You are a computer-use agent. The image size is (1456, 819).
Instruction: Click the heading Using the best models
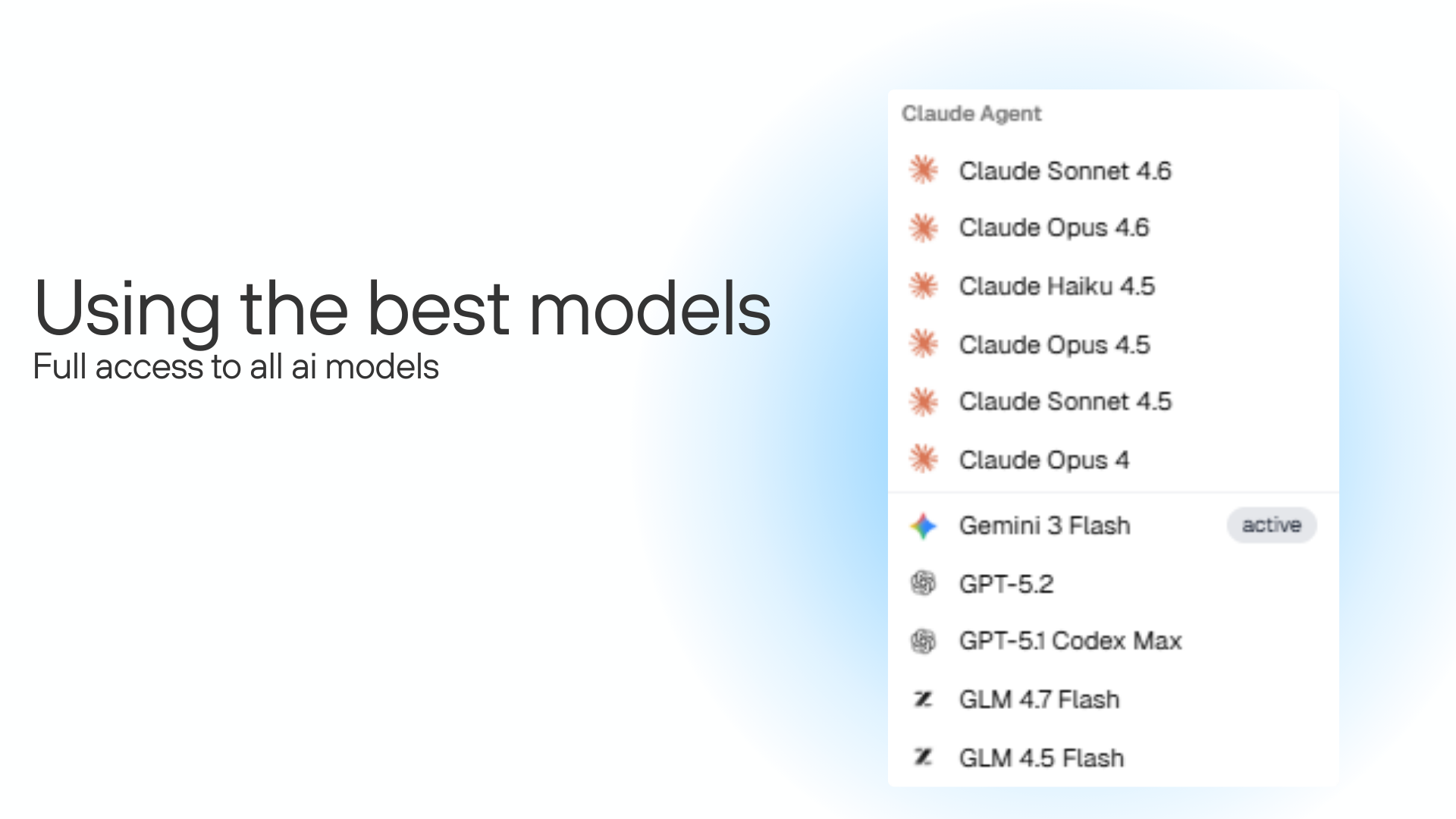tap(403, 308)
